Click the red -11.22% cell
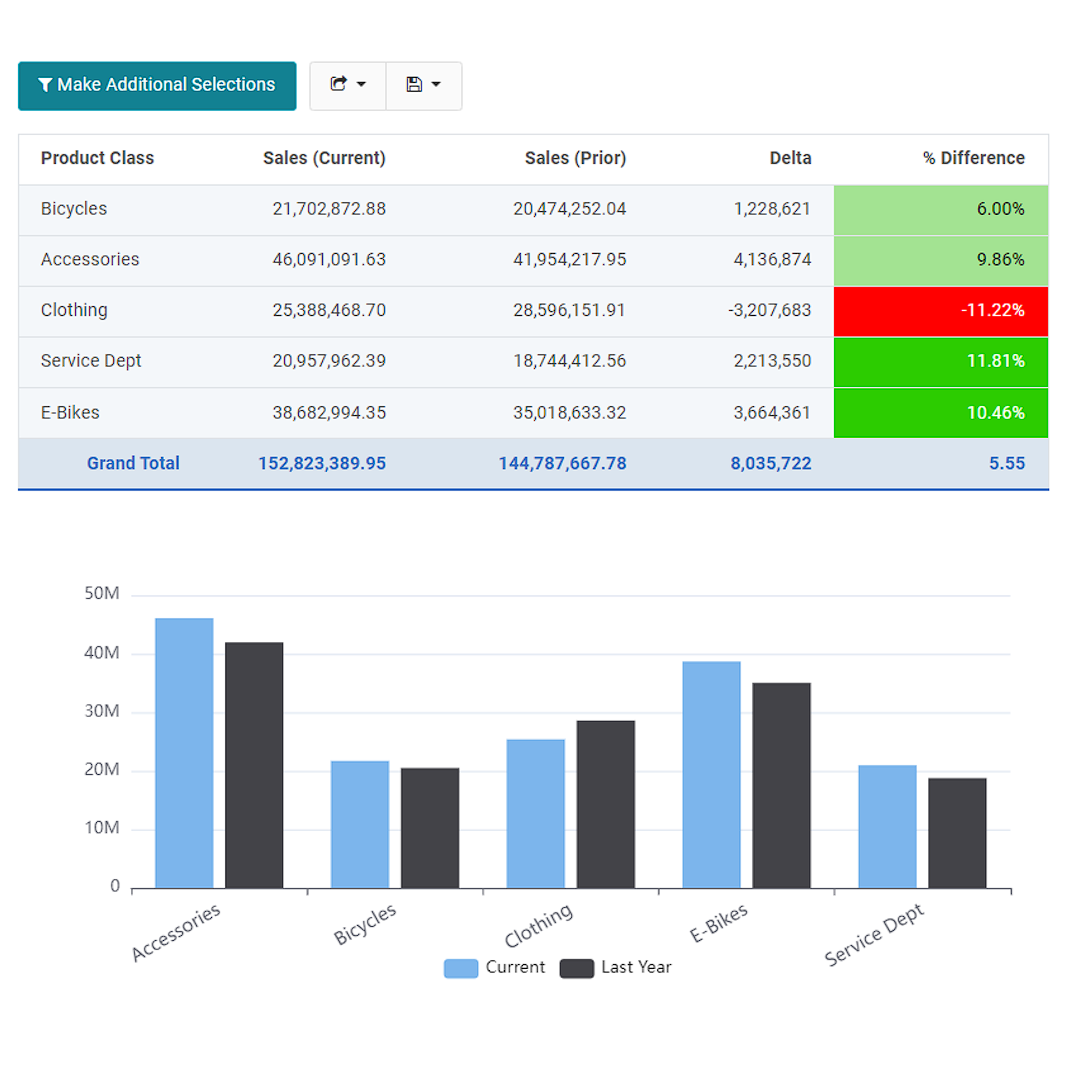 [940, 311]
